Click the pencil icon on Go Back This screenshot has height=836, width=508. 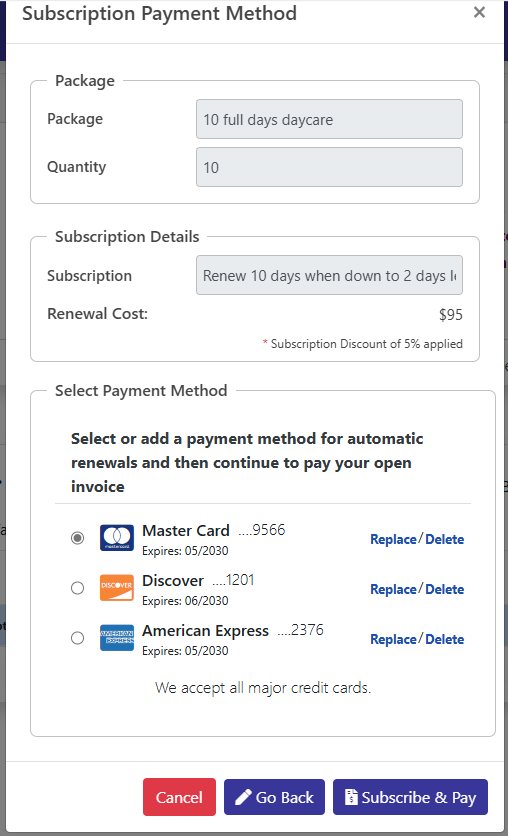click(243, 797)
